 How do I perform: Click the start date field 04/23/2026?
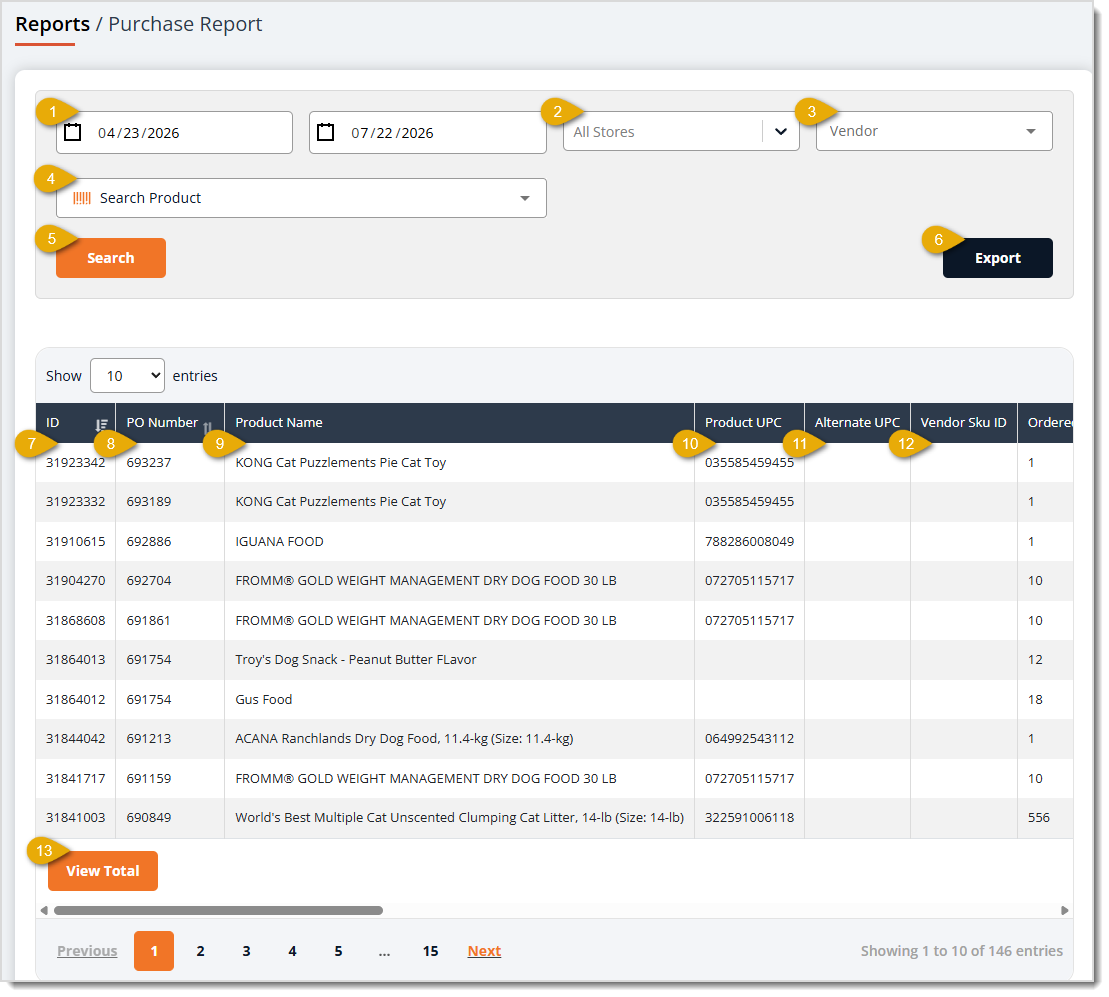[x=174, y=133]
